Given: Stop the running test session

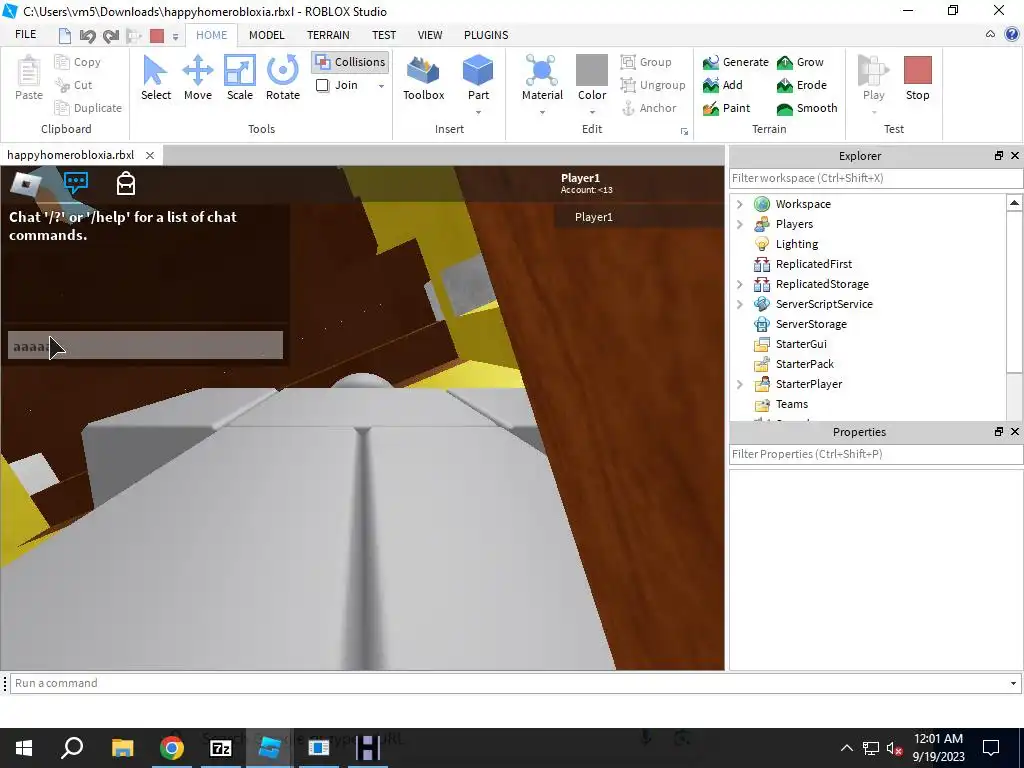Looking at the screenshot, I should [x=917, y=78].
